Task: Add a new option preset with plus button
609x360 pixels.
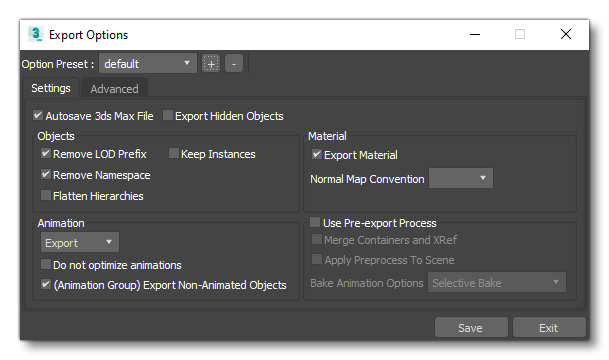Action: tap(211, 64)
